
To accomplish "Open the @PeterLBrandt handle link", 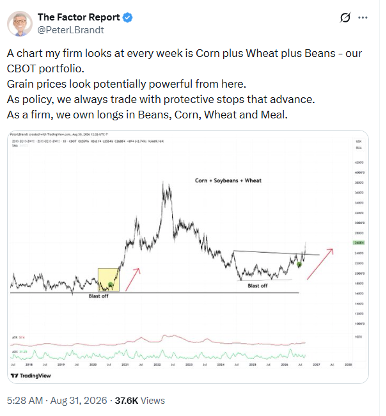I will (71, 30).
